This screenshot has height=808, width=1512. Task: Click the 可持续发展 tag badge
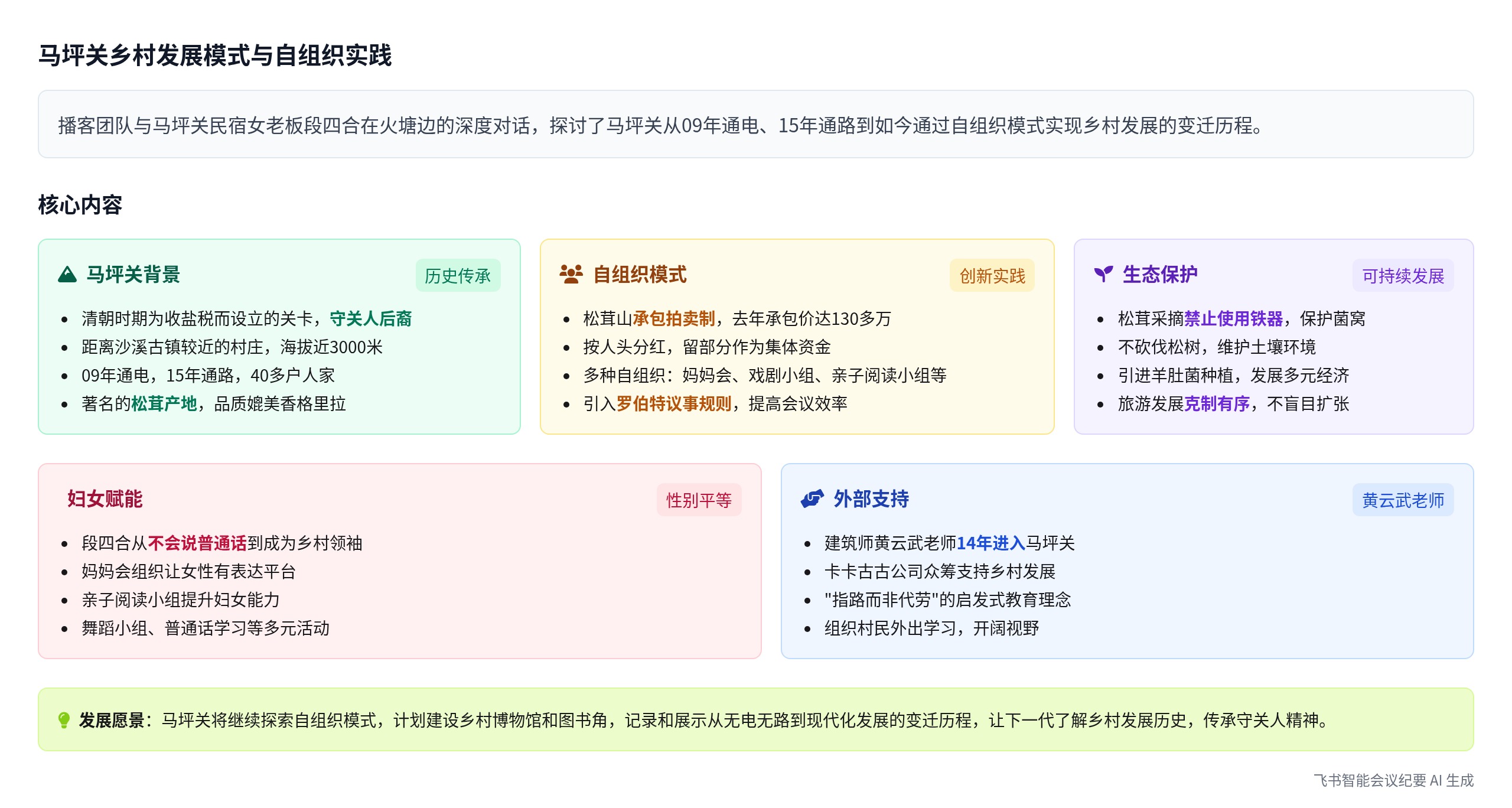1403,276
